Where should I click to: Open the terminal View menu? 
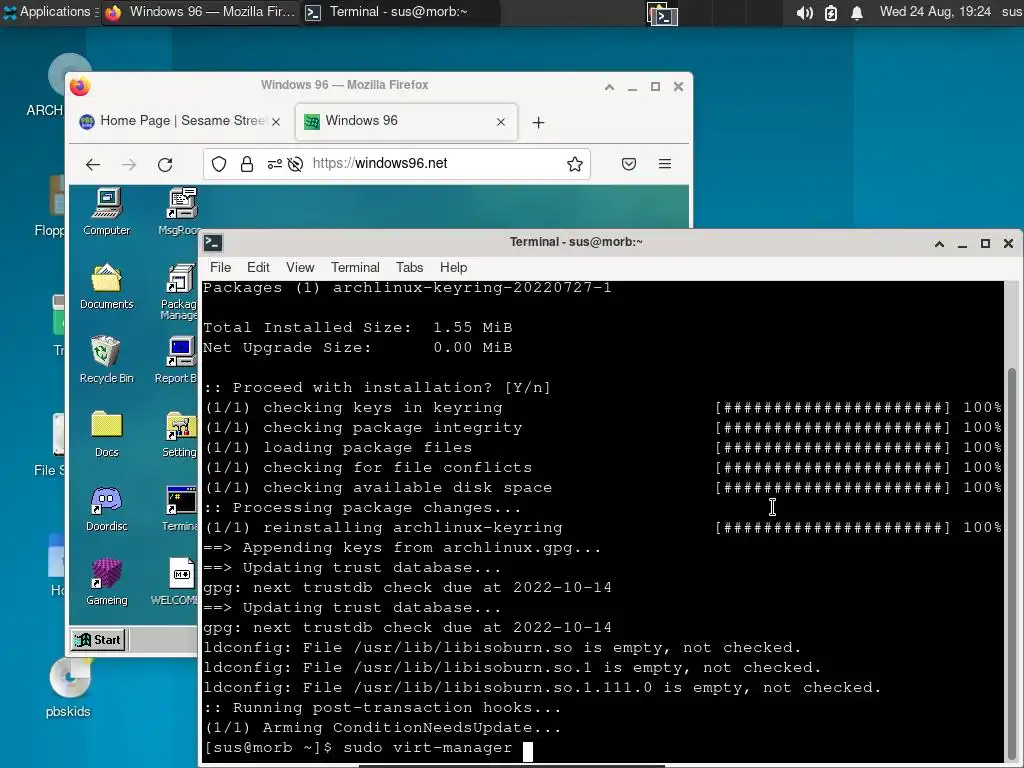click(300, 268)
